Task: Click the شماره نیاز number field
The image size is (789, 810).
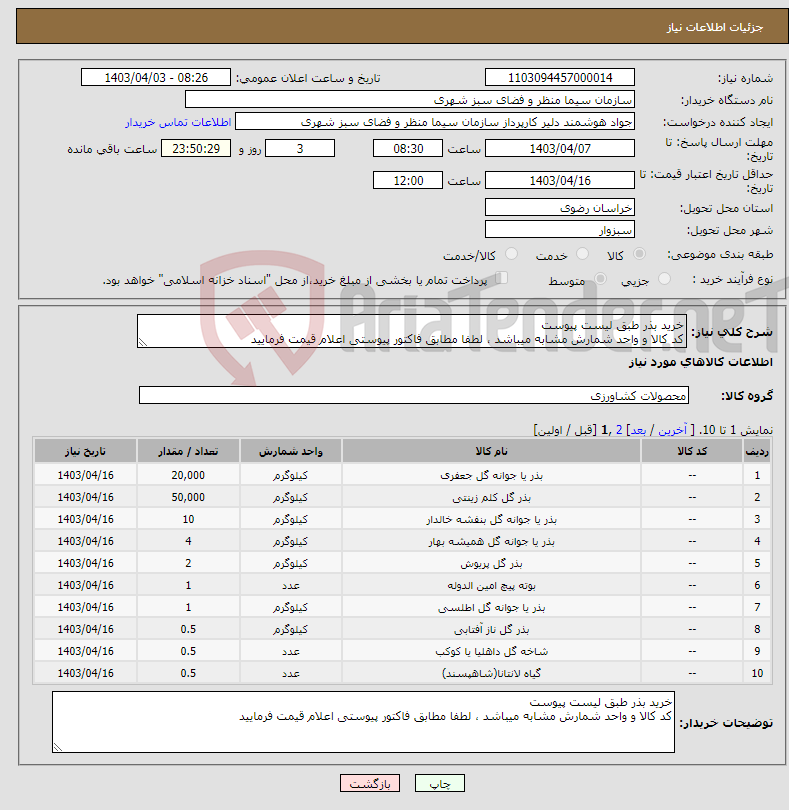Action: click(560, 77)
